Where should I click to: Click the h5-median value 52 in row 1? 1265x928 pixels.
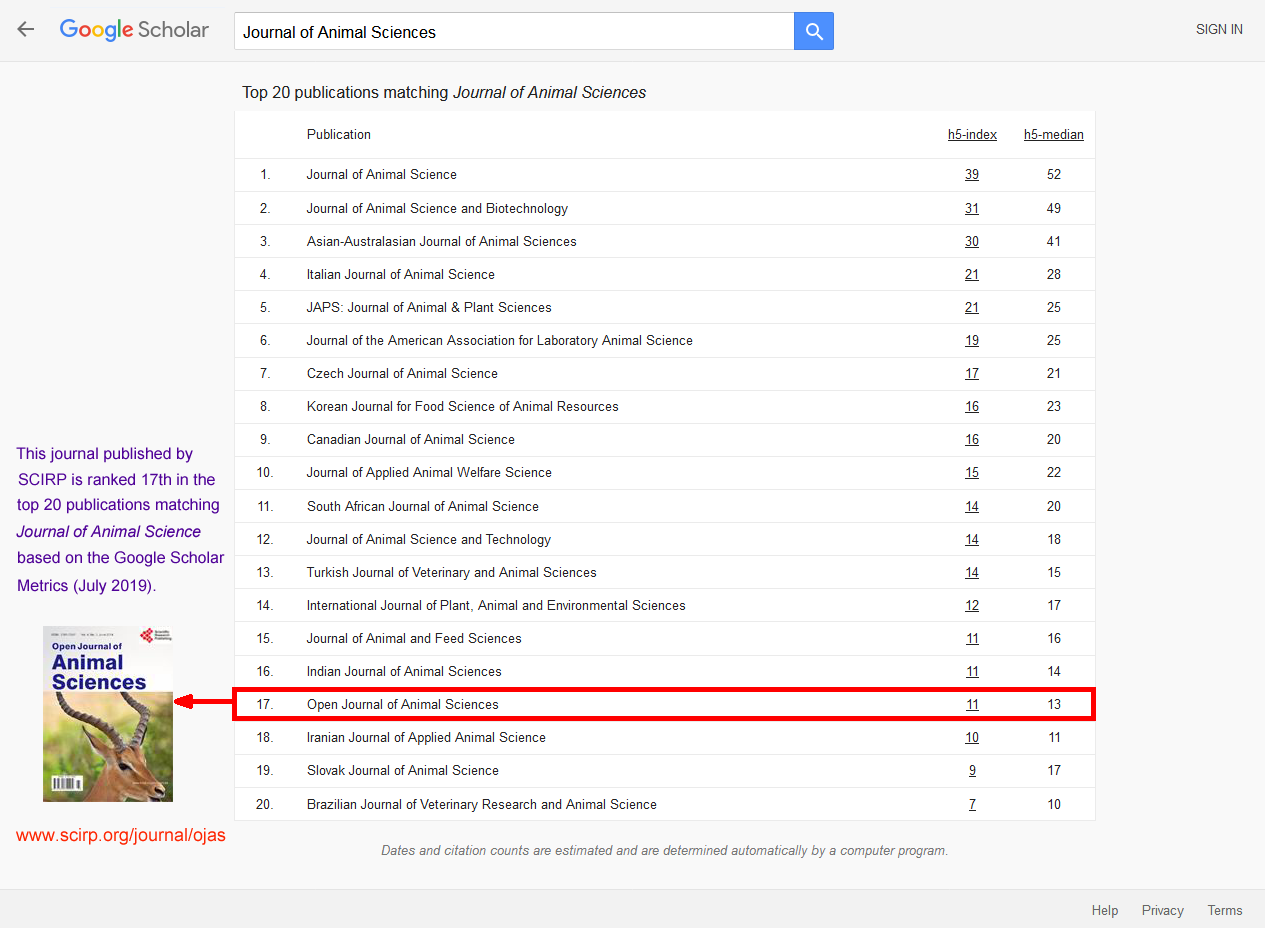pyautogui.click(x=1054, y=175)
